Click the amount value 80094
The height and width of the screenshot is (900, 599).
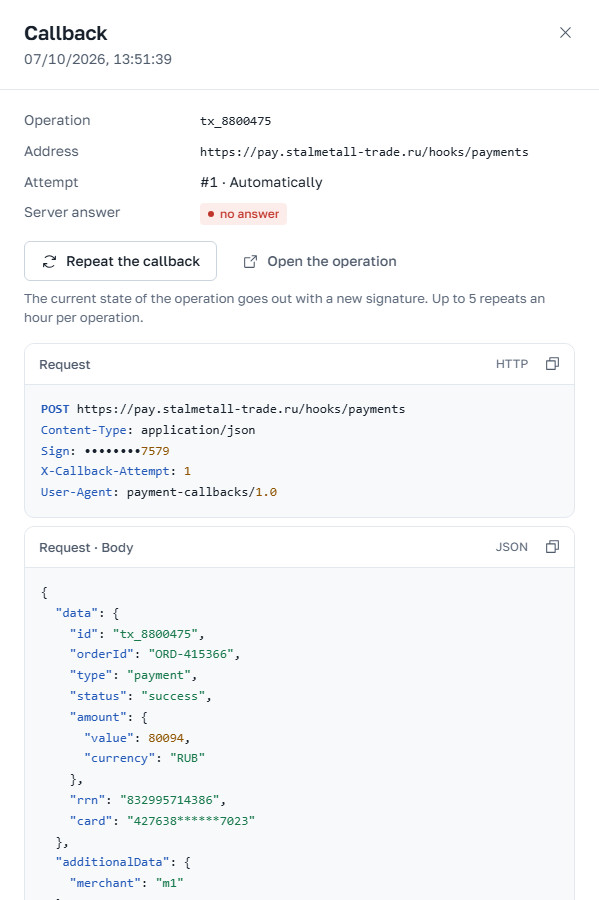point(166,738)
